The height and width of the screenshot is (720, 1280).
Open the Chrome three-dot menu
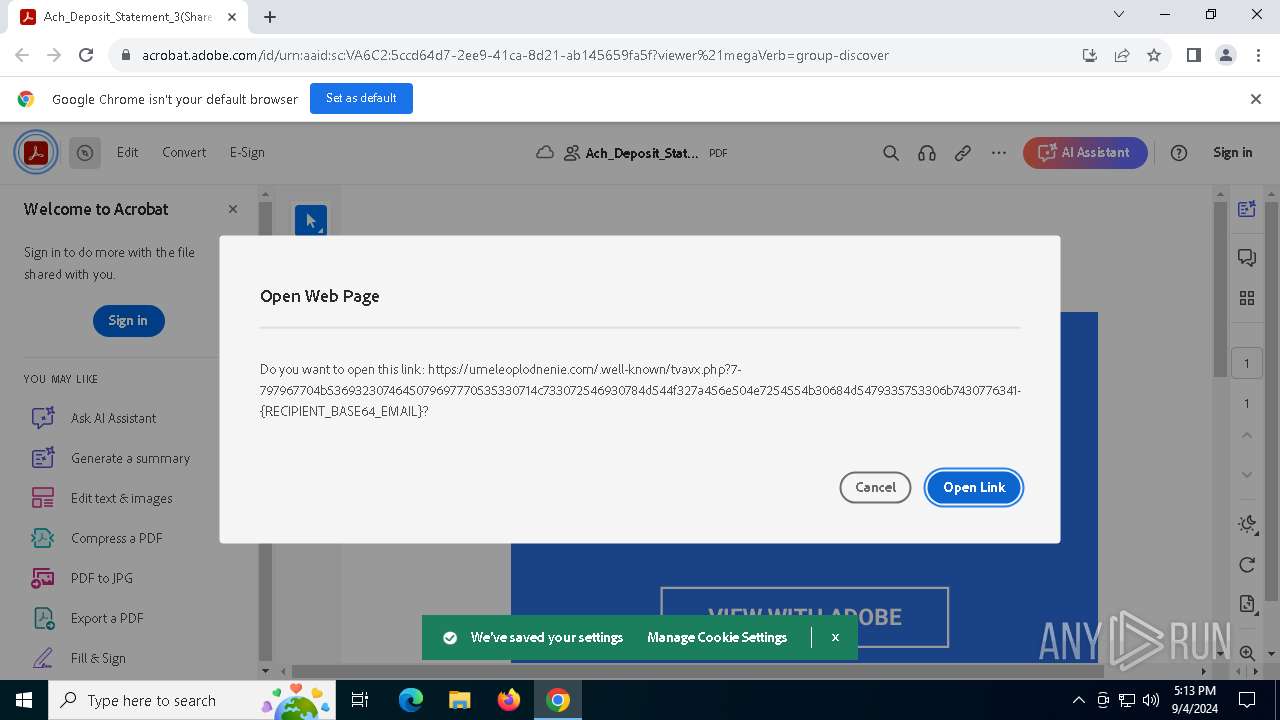(1258, 55)
